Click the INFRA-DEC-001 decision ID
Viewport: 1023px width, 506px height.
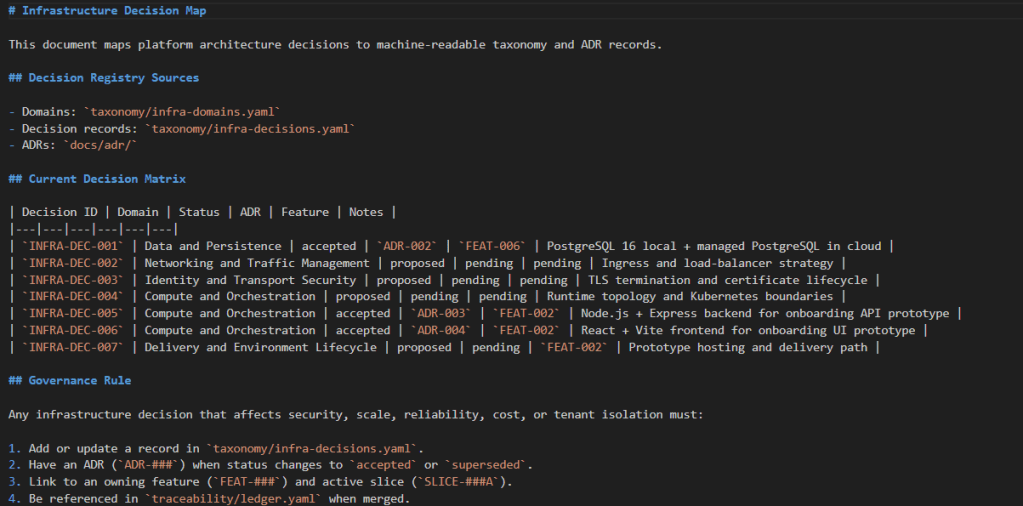click(x=76, y=246)
